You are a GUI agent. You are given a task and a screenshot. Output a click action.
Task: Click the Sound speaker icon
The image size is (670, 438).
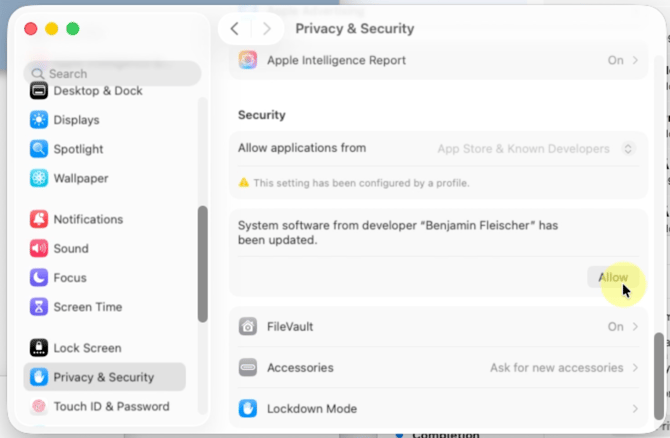[39, 248]
